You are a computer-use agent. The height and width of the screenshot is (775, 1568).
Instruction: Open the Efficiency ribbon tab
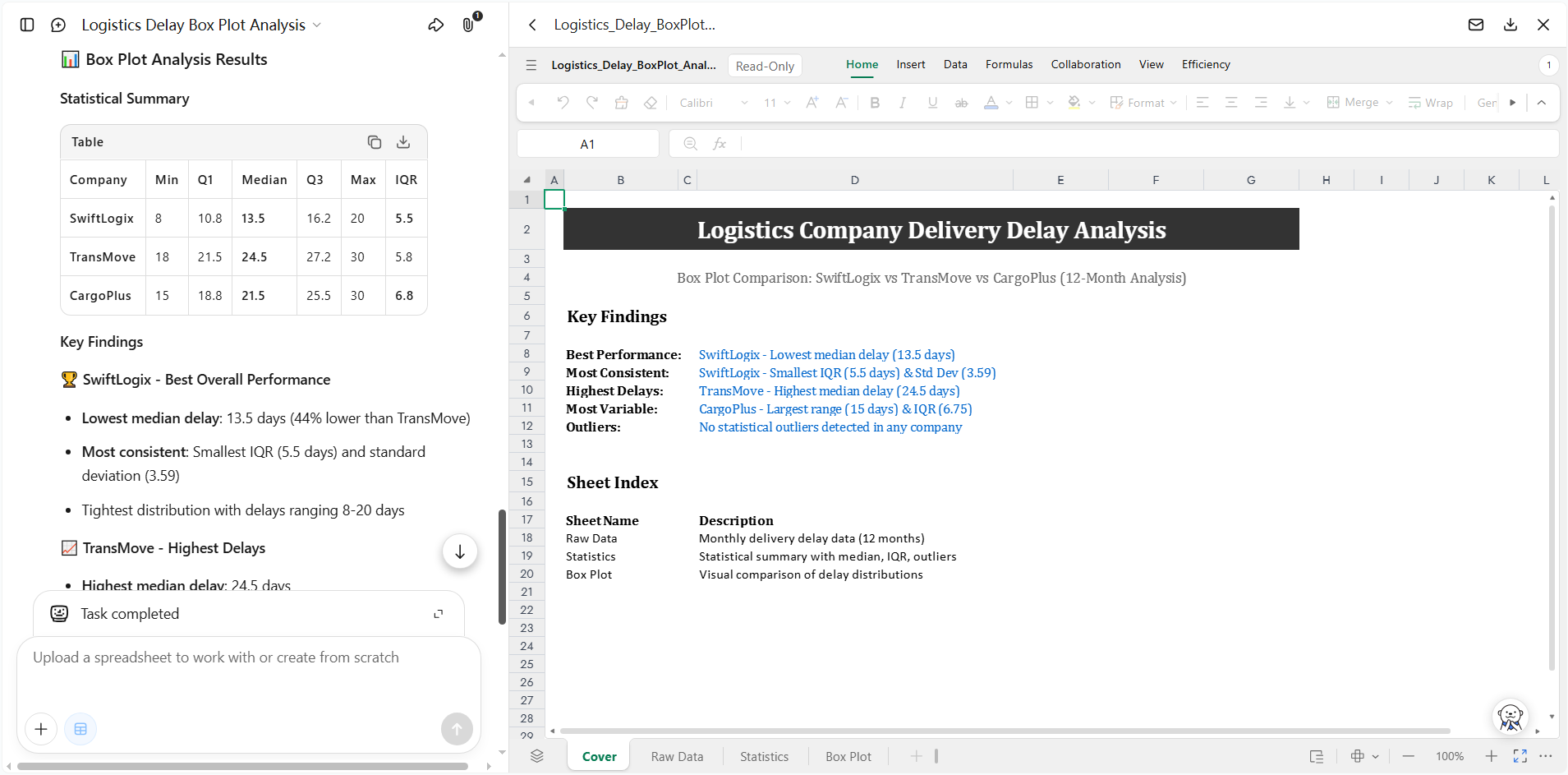(1206, 64)
